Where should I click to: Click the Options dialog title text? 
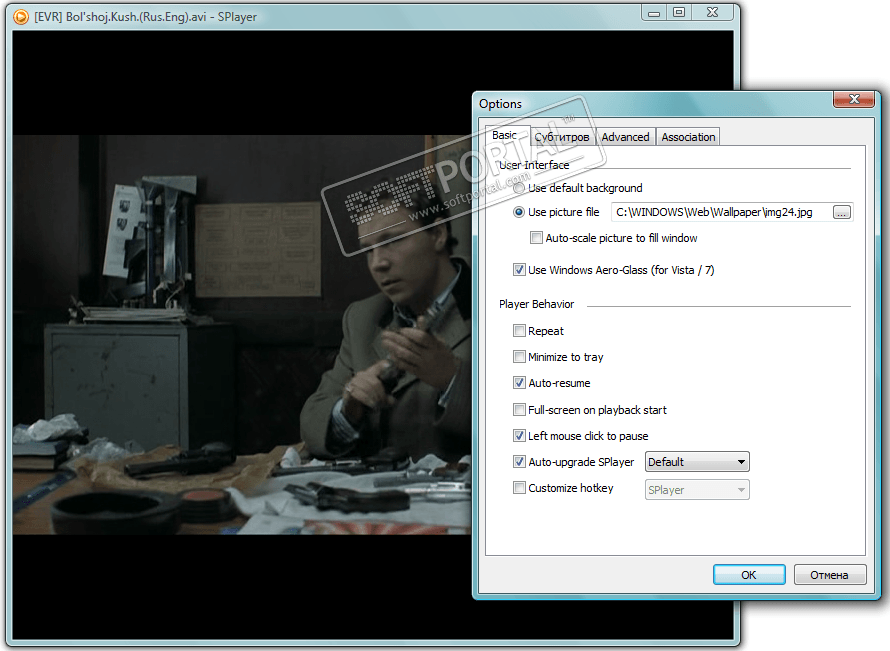(x=500, y=104)
